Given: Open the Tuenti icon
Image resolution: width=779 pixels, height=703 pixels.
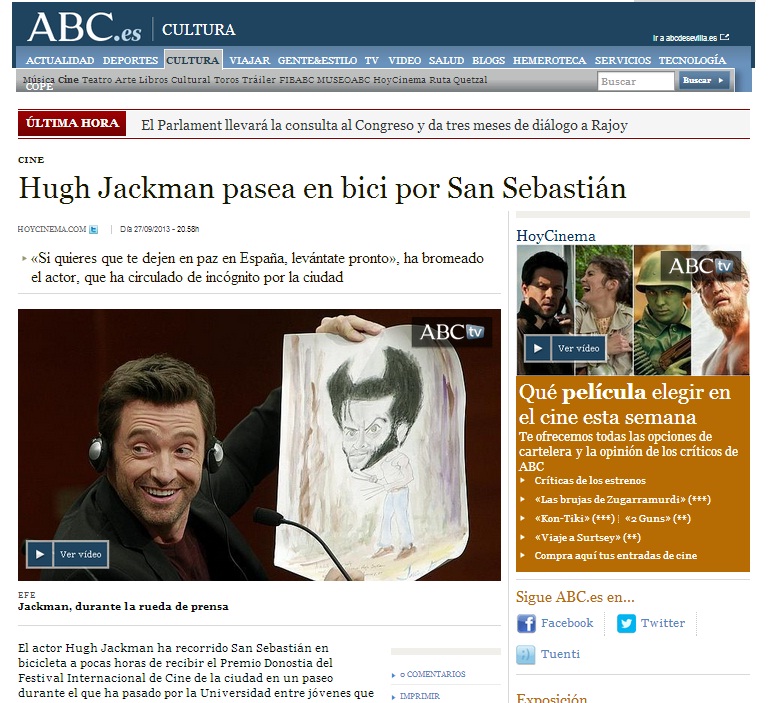Looking at the screenshot, I should (x=526, y=654).
